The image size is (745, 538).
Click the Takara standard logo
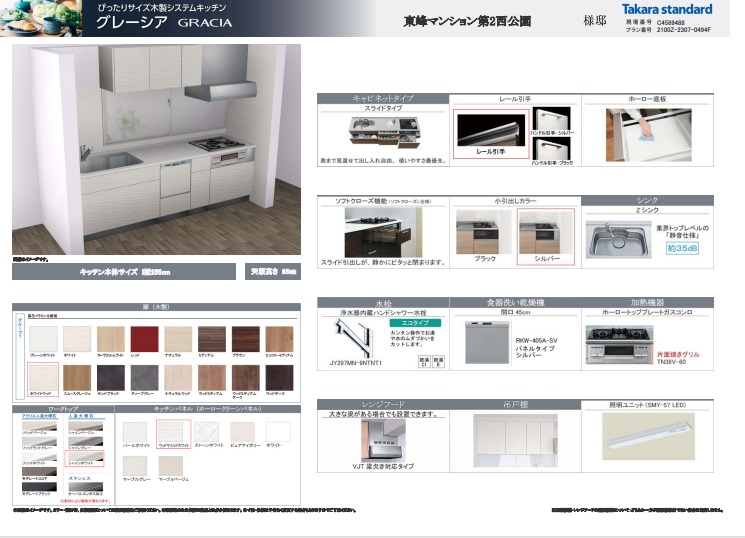(x=667, y=10)
